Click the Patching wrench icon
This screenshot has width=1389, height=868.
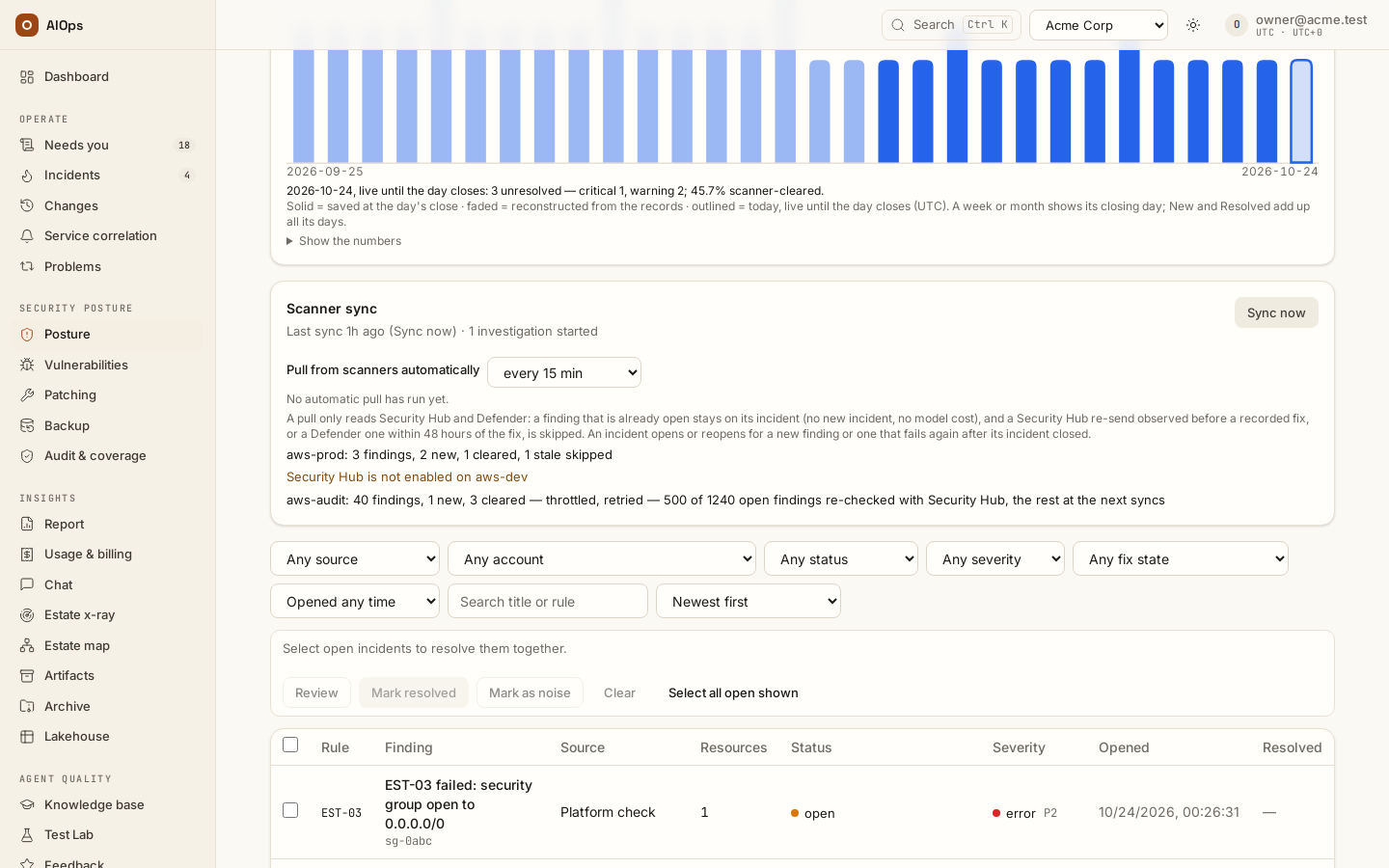coord(27,395)
